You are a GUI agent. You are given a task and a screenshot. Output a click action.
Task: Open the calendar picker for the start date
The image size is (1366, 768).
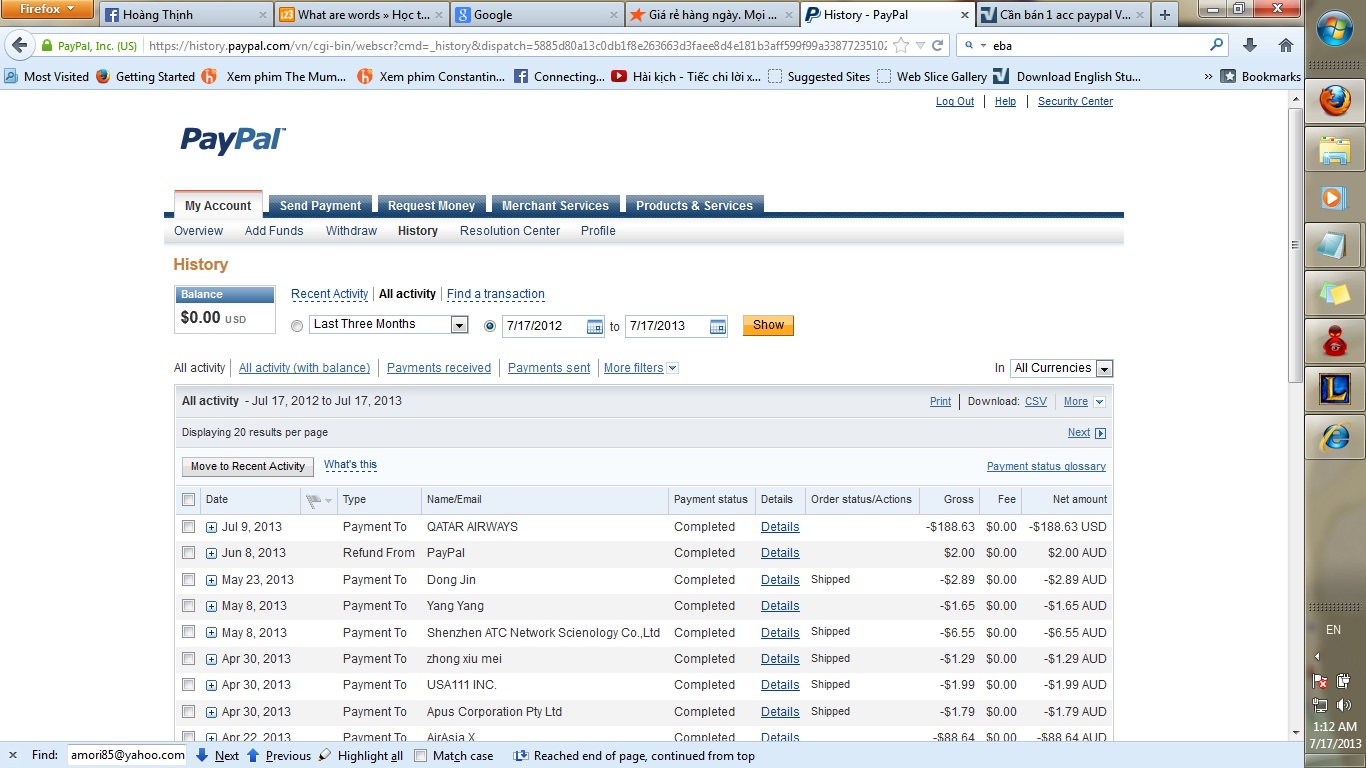click(x=595, y=326)
